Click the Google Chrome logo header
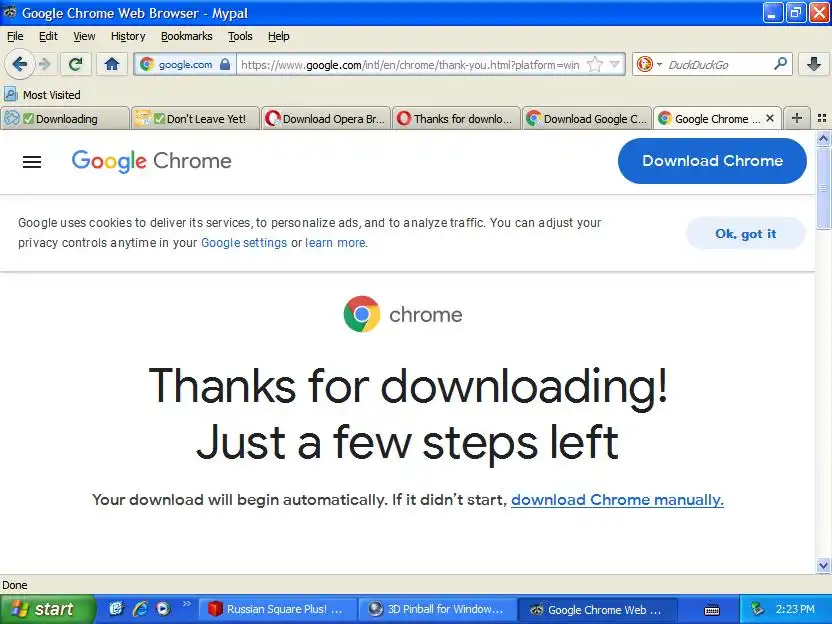Viewport: 832px width, 624px height. (x=152, y=161)
